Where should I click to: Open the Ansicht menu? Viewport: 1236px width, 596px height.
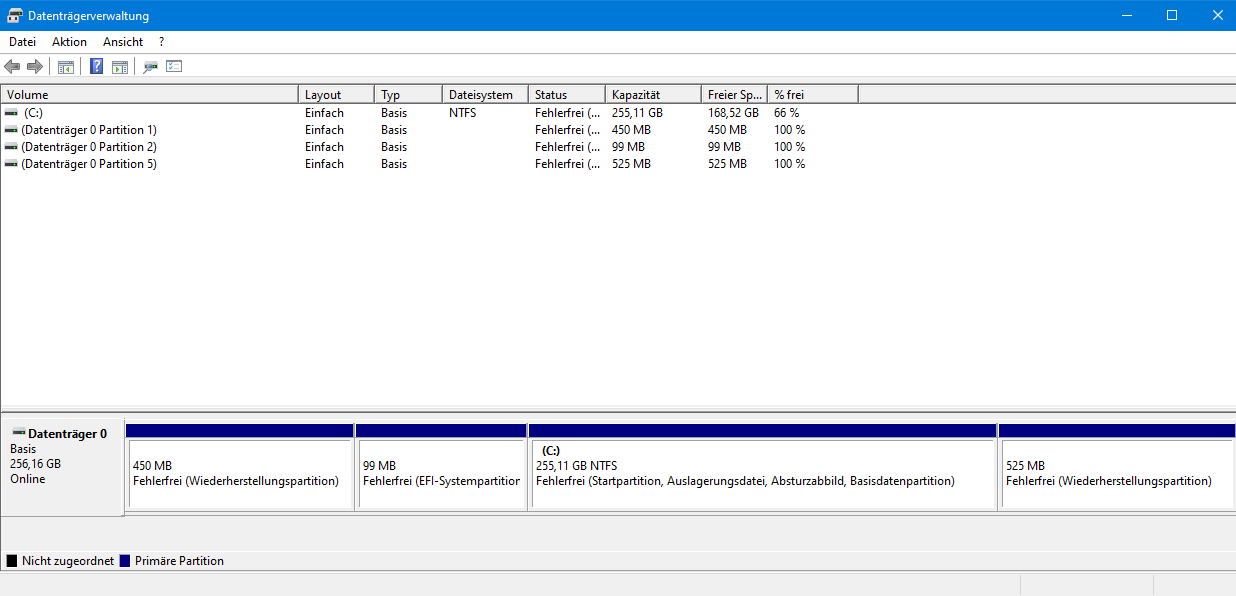tap(123, 42)
